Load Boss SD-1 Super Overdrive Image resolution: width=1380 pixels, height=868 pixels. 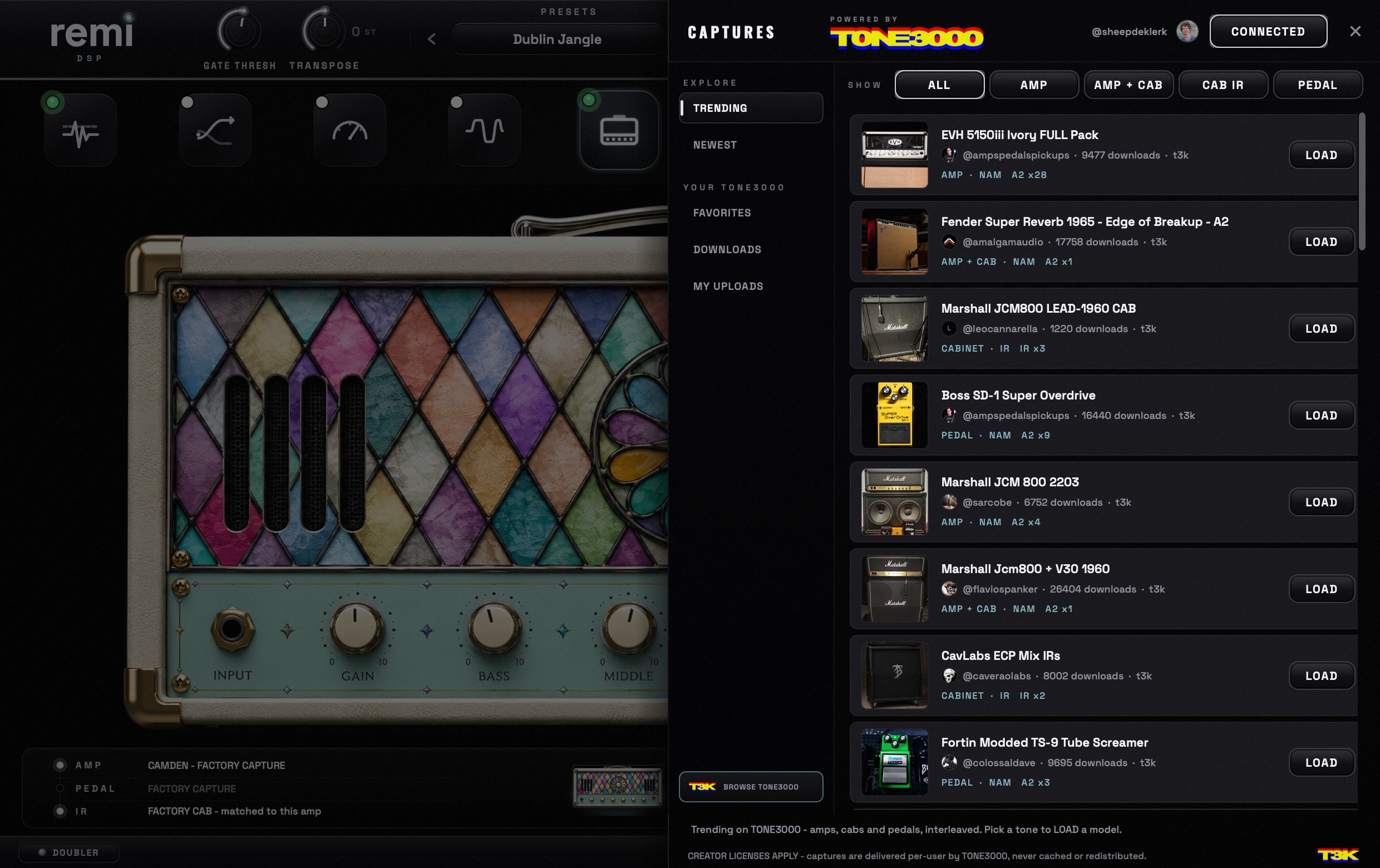click(x=1322, y=416)
